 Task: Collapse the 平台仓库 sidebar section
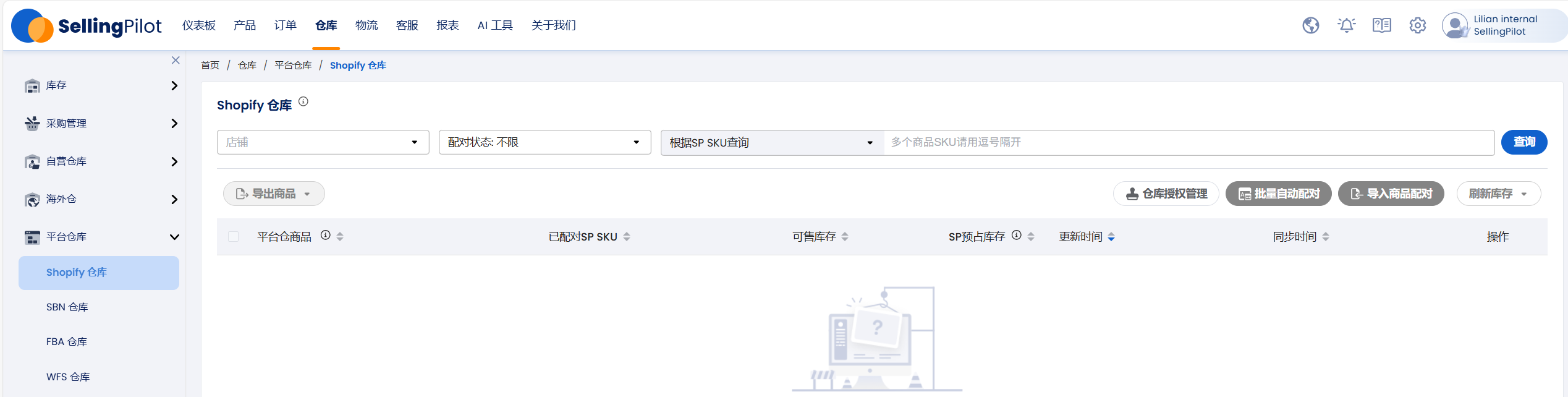pyautogui.click(x=174, y=237)
